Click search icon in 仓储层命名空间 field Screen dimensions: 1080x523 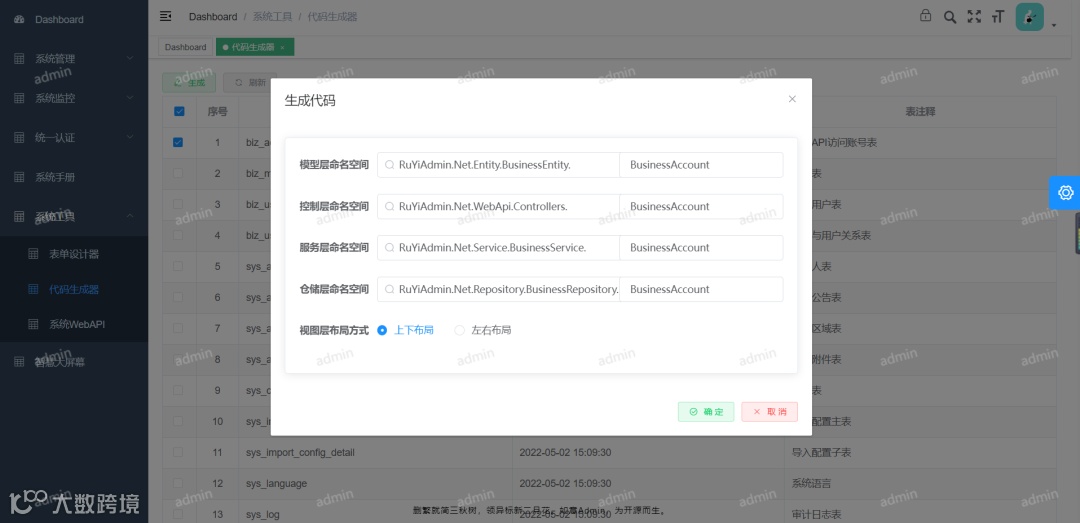pos(390,289)
